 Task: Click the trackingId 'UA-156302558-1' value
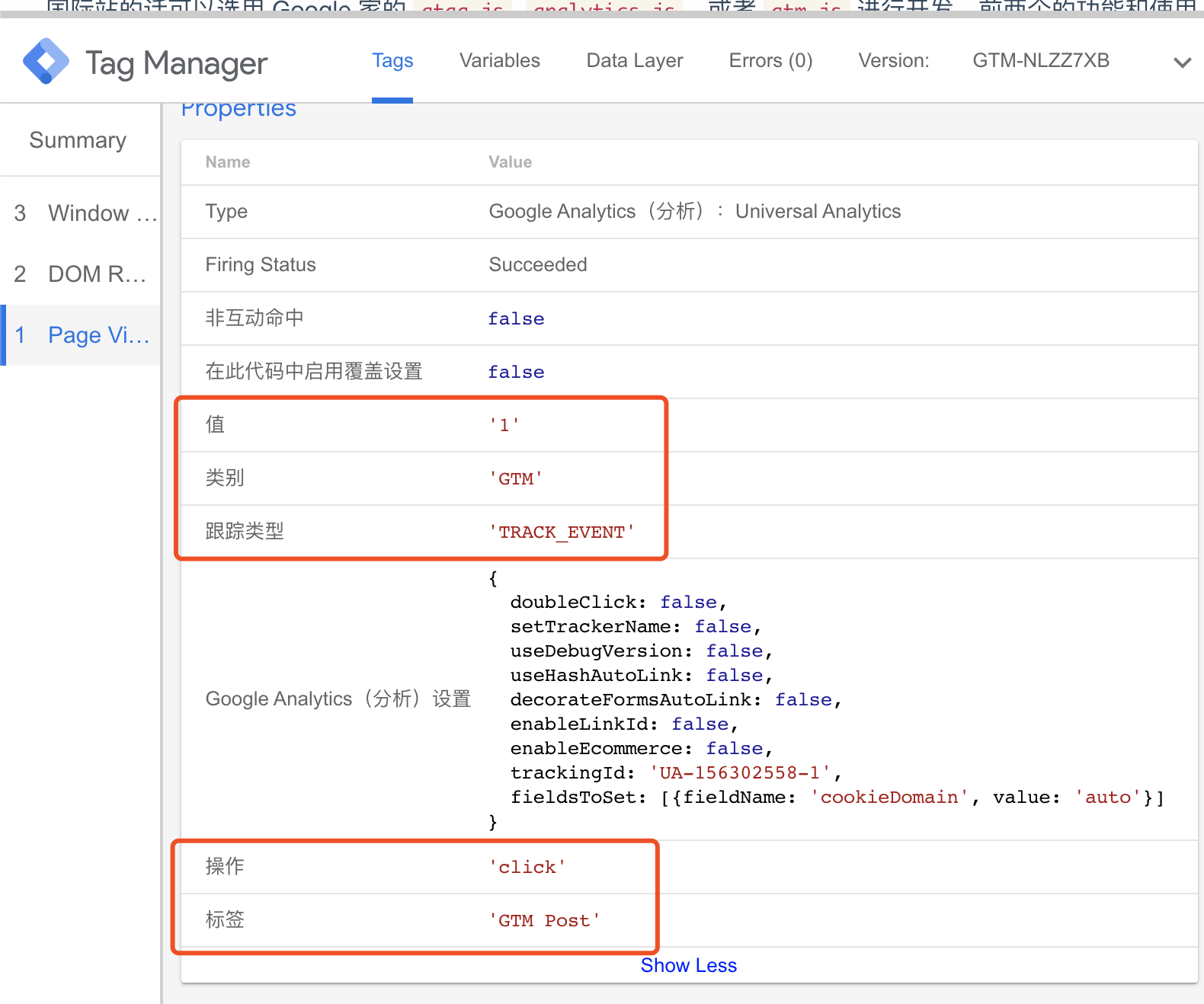coord(739,773)
